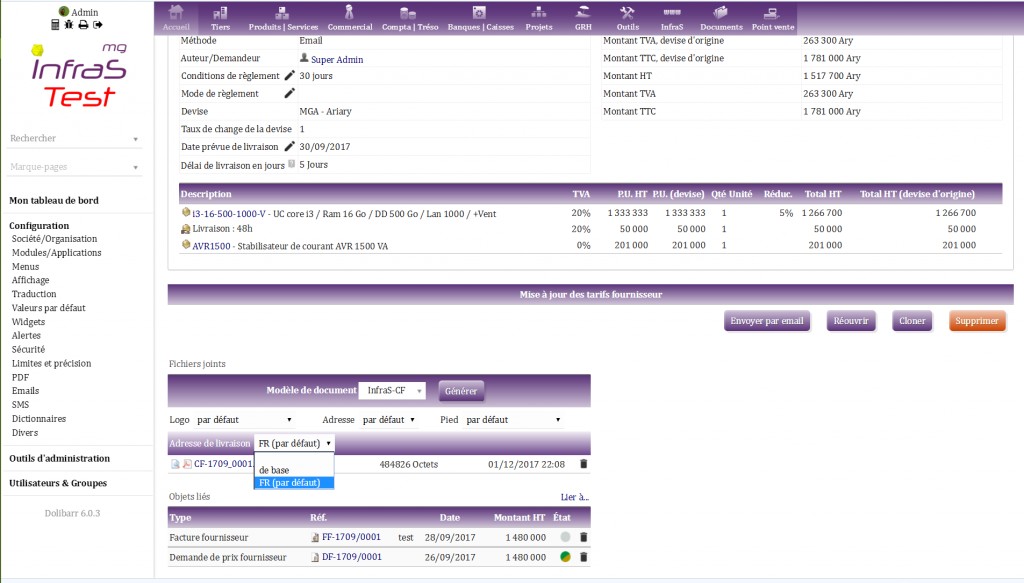Open the Produits | Services menu
The height and width of the screenshot is (583, 1024).
(x=283, y=18)
